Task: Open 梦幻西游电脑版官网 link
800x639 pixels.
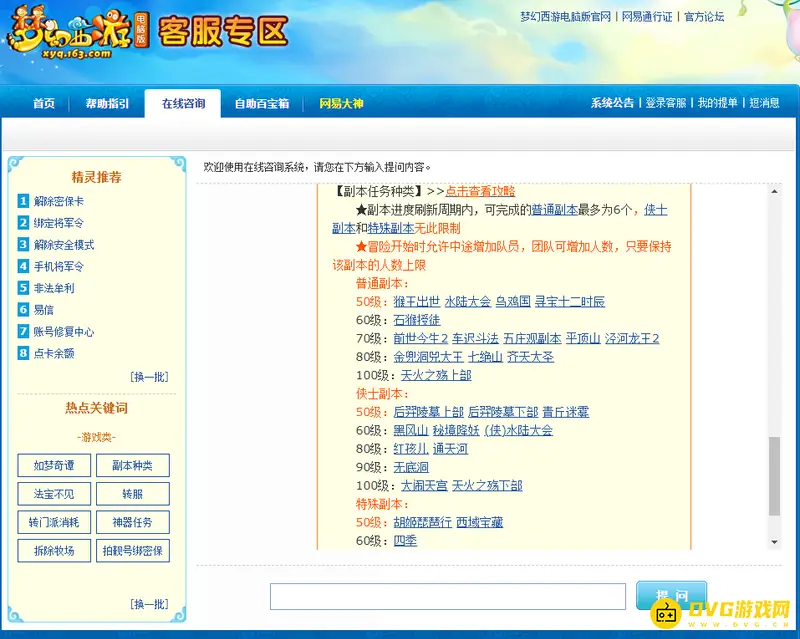Action: tap(565, 17)
